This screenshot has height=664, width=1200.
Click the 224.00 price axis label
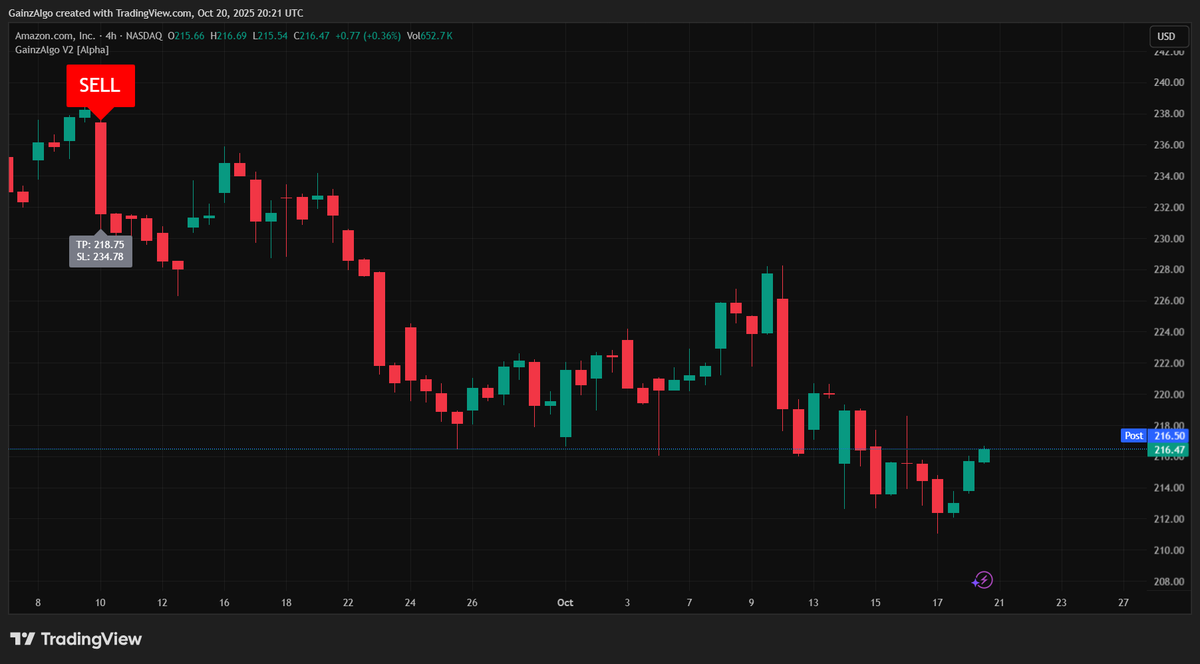tap(1169, 332)
